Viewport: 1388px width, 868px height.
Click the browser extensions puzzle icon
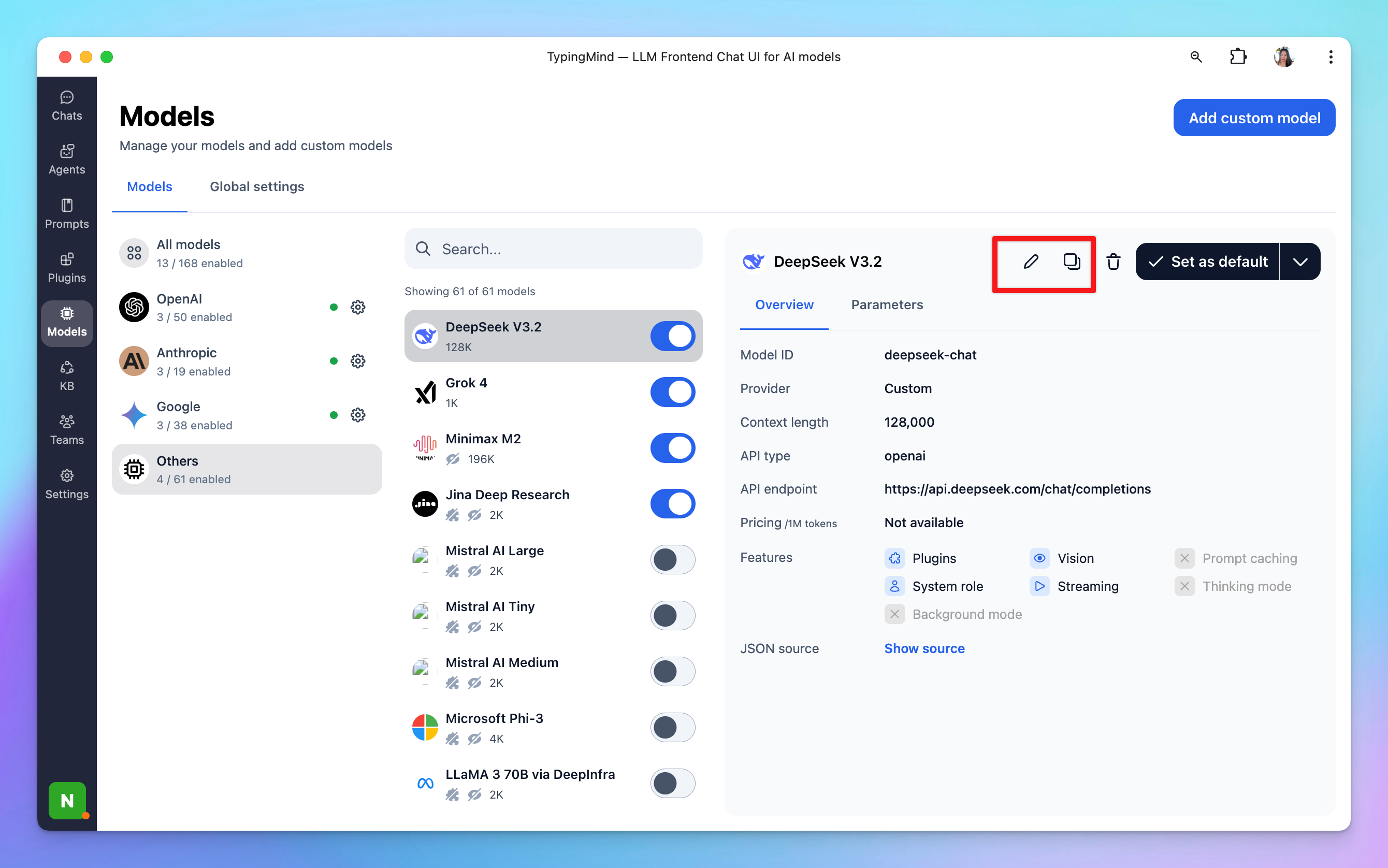coord(1238,57)
